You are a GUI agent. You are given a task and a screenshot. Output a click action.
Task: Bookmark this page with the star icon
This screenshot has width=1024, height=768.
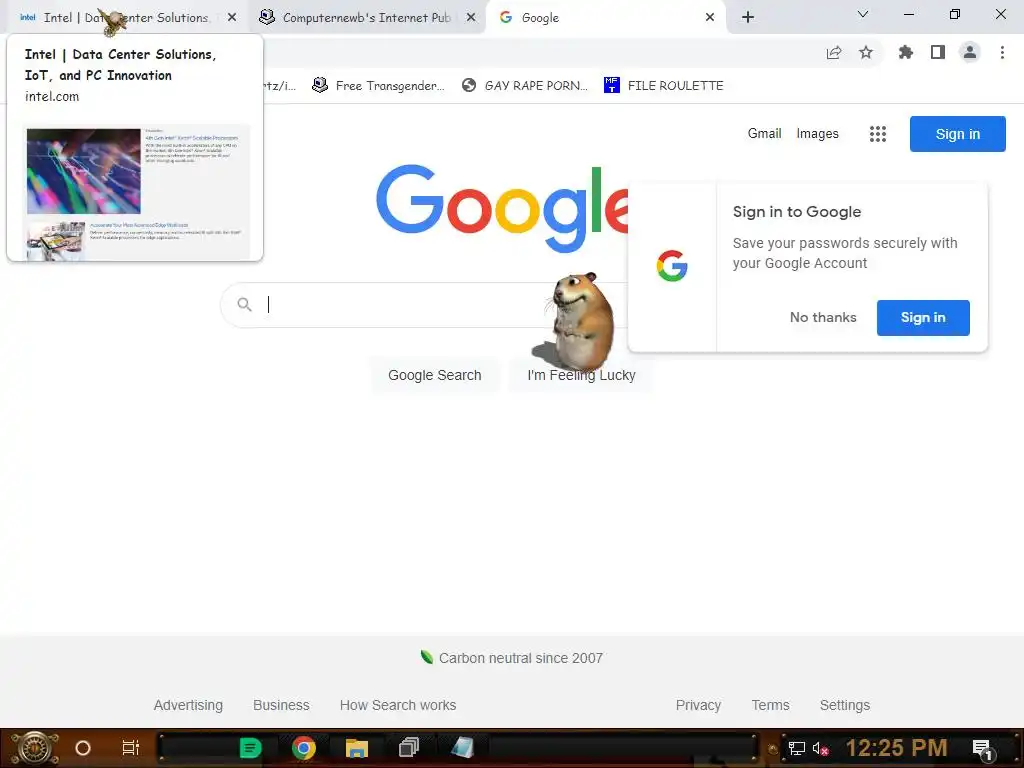pos(866,52)
